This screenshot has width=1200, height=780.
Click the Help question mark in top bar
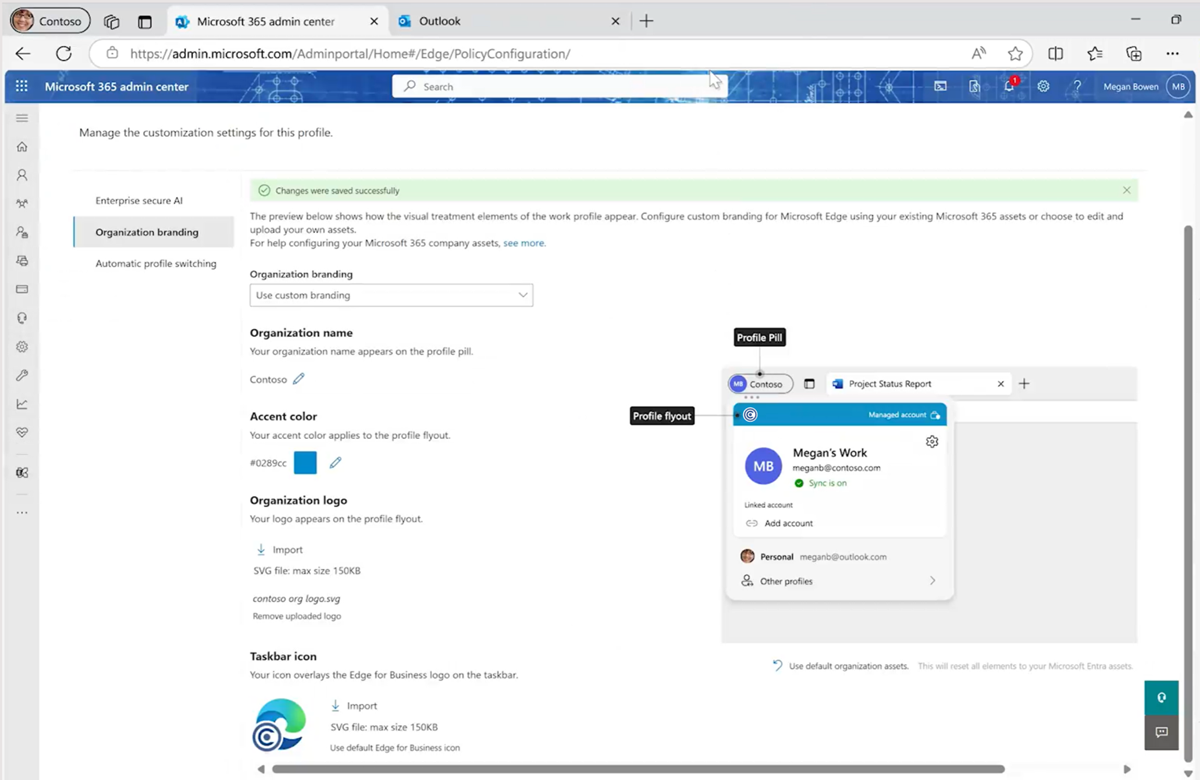click(1077, 86)
